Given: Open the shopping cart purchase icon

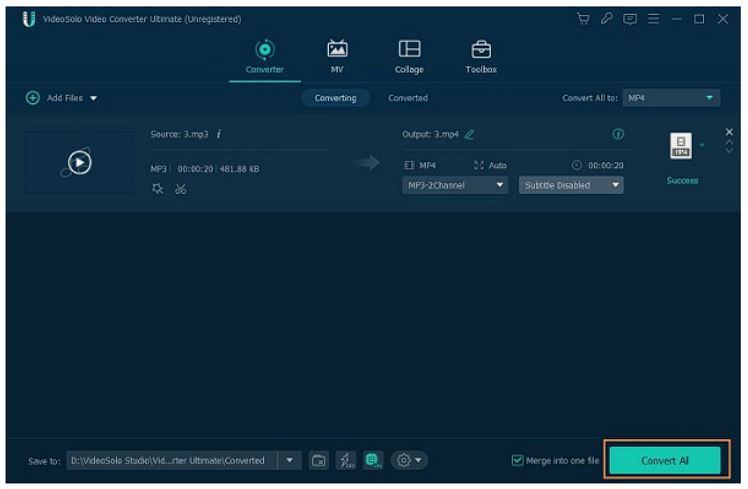Looking at the screenshot, I should click(x=583, y=19).
